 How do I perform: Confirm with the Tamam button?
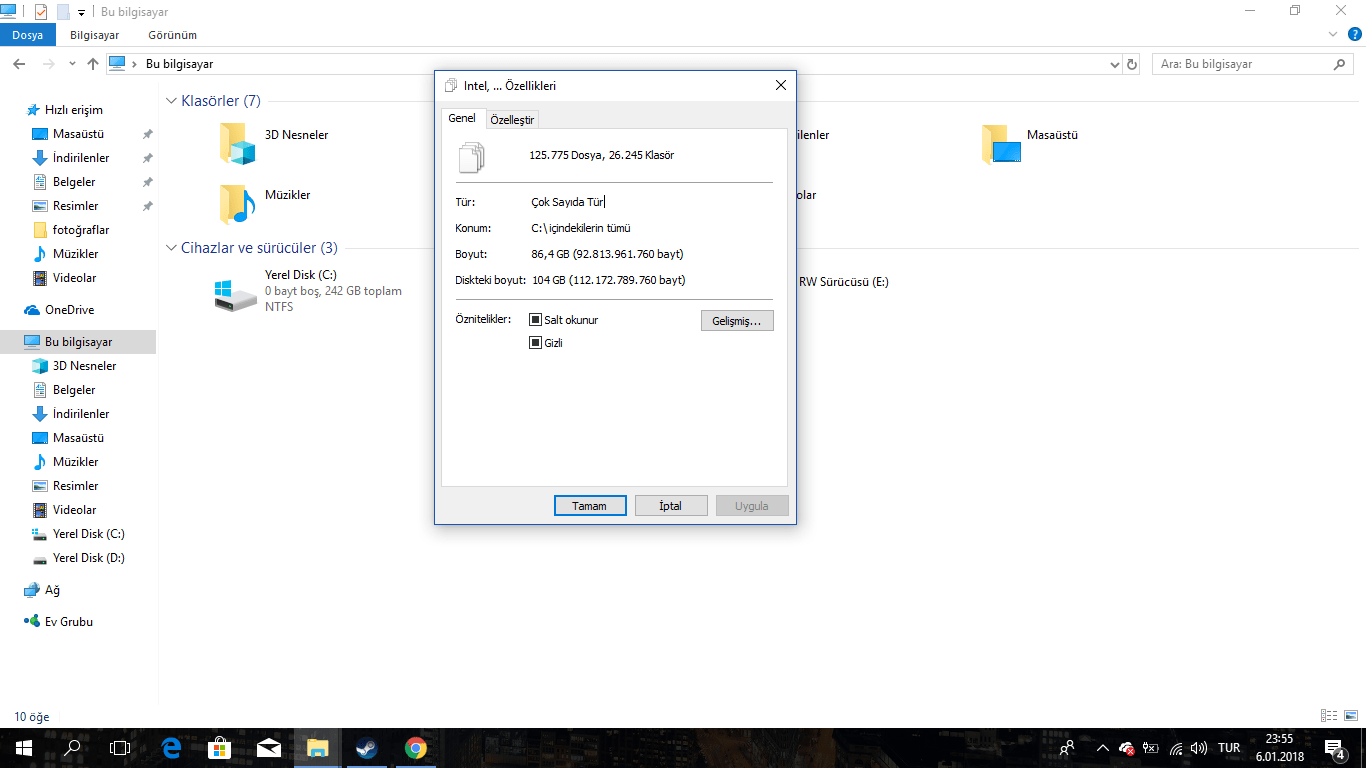pos(590,506)
